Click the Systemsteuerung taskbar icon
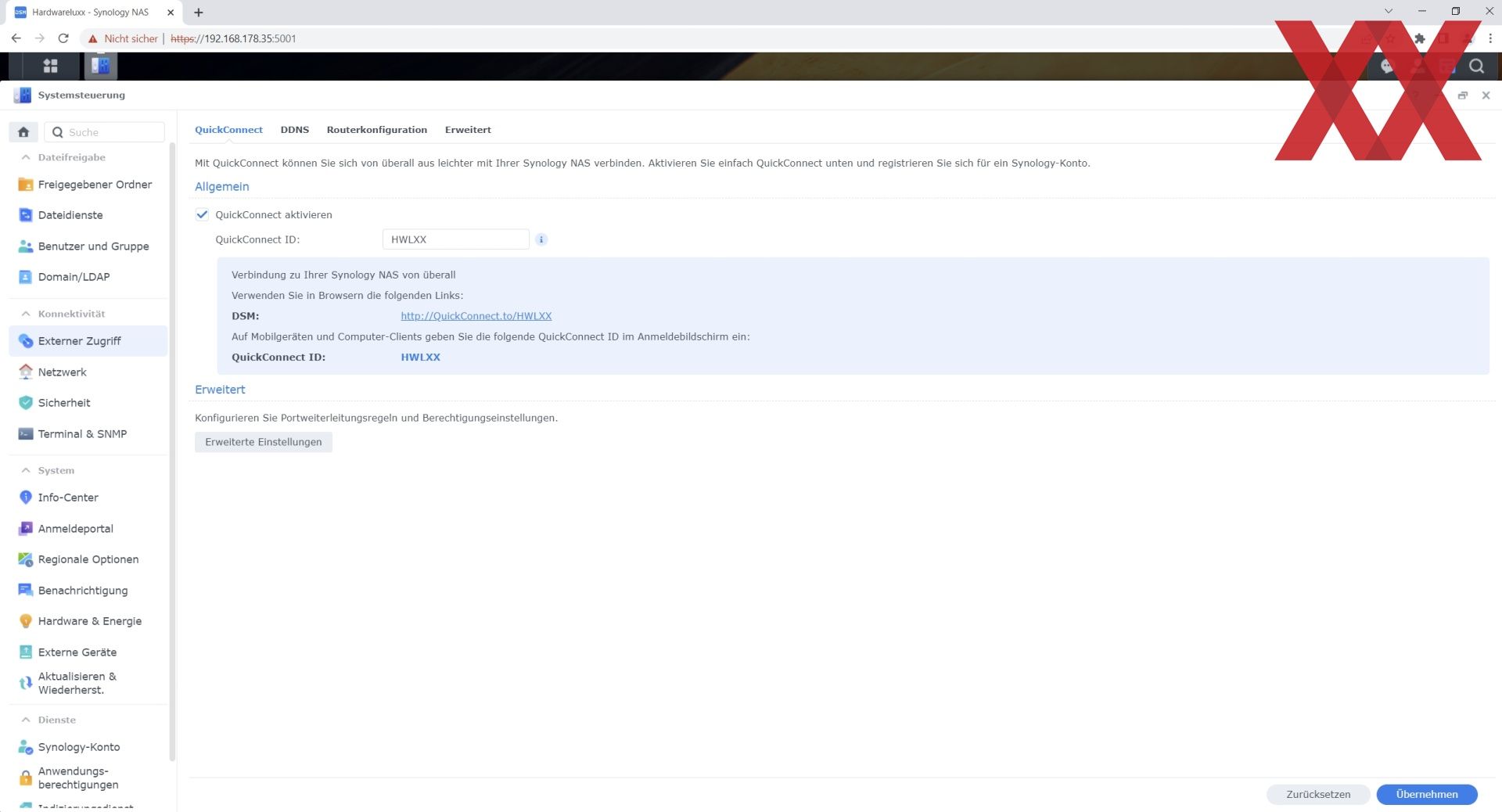 coord(100,66)
